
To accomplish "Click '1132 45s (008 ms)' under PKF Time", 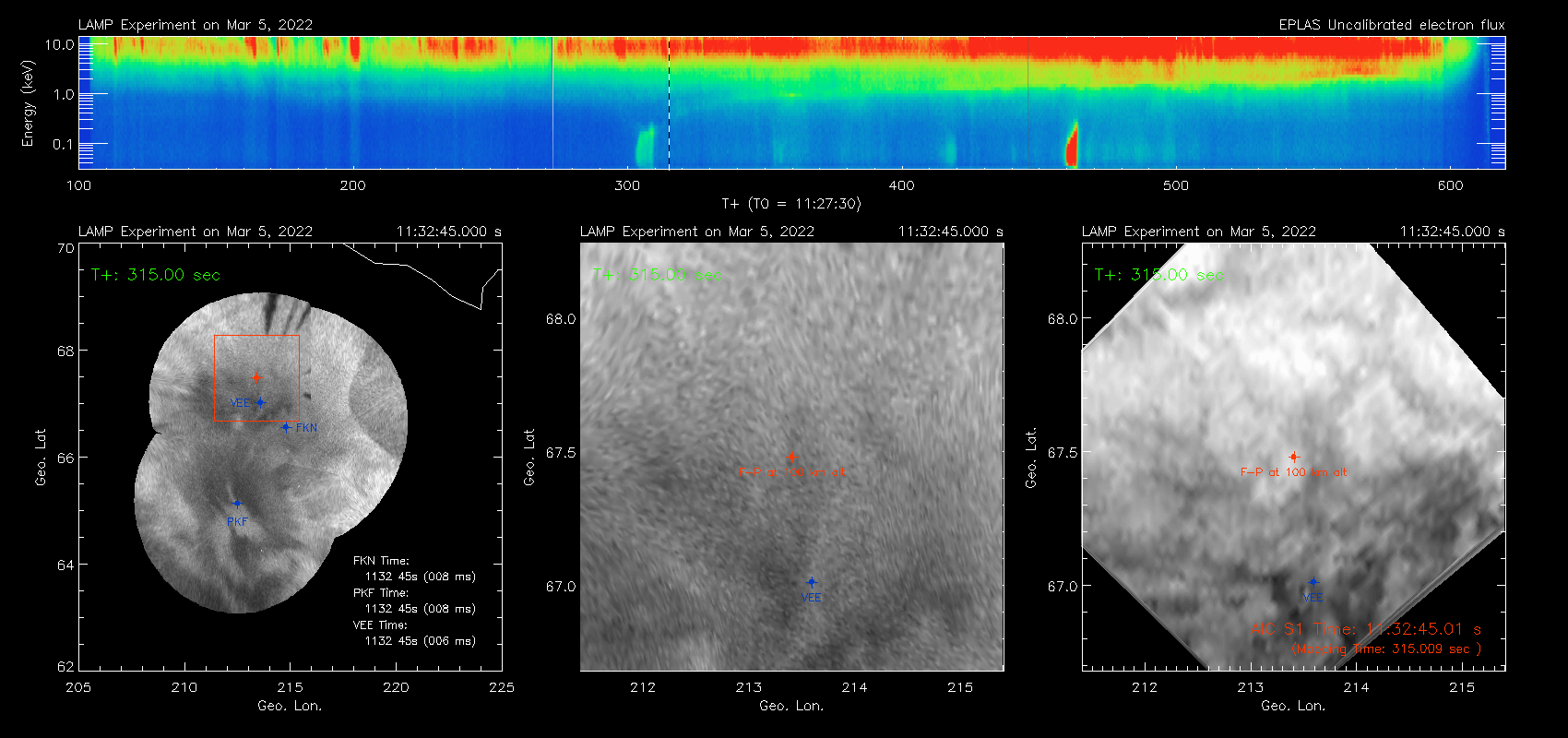I will [421, 609].
